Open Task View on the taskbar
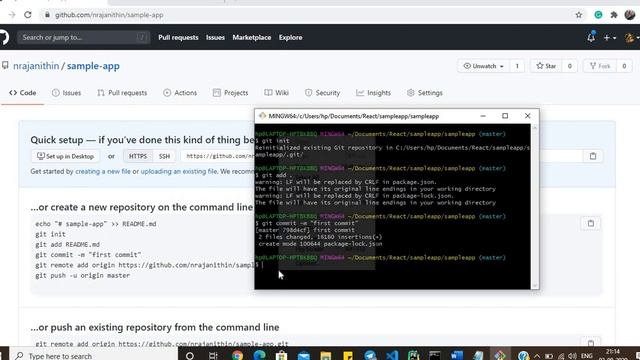Image resolution: width=640 pixels, height=360 pixels. 213,356
